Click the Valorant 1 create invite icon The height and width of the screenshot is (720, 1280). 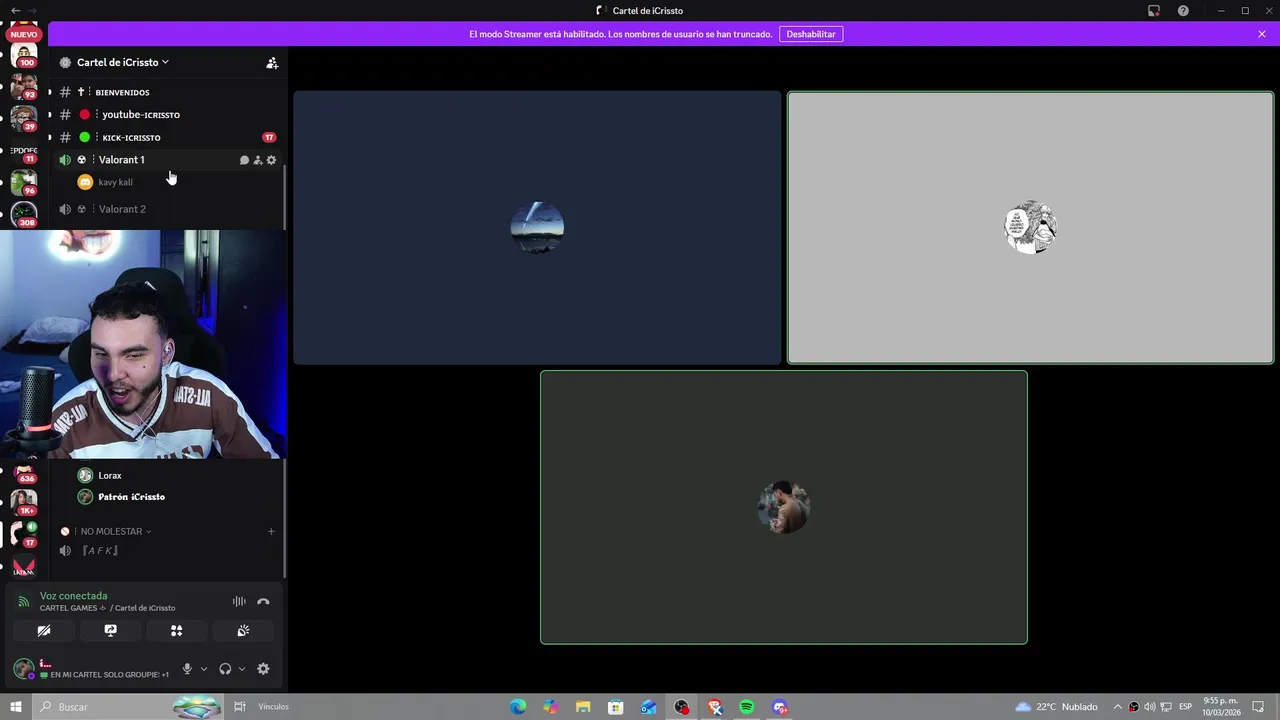[x=257, y=160]
